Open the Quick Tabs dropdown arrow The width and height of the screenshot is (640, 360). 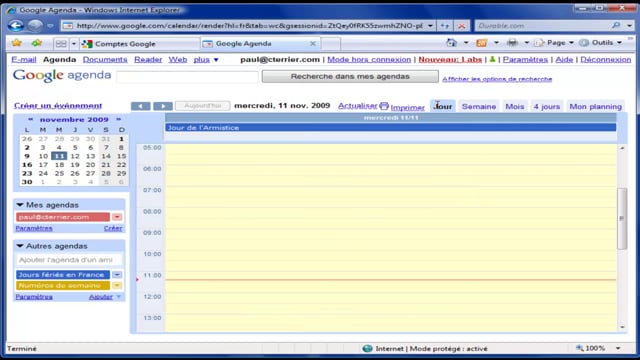74,43
